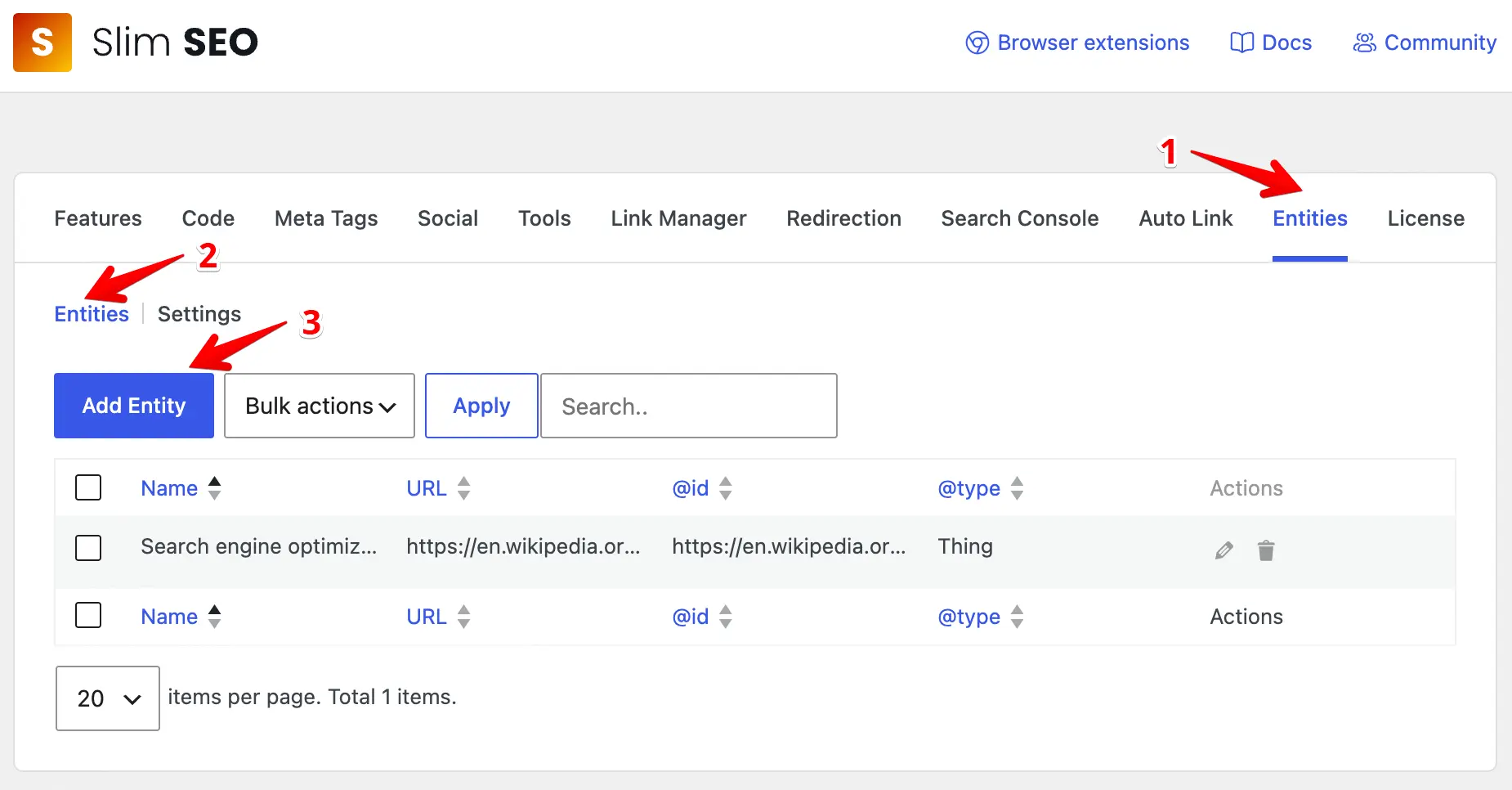Apply the selected bulk action

[x=481, y=406]
